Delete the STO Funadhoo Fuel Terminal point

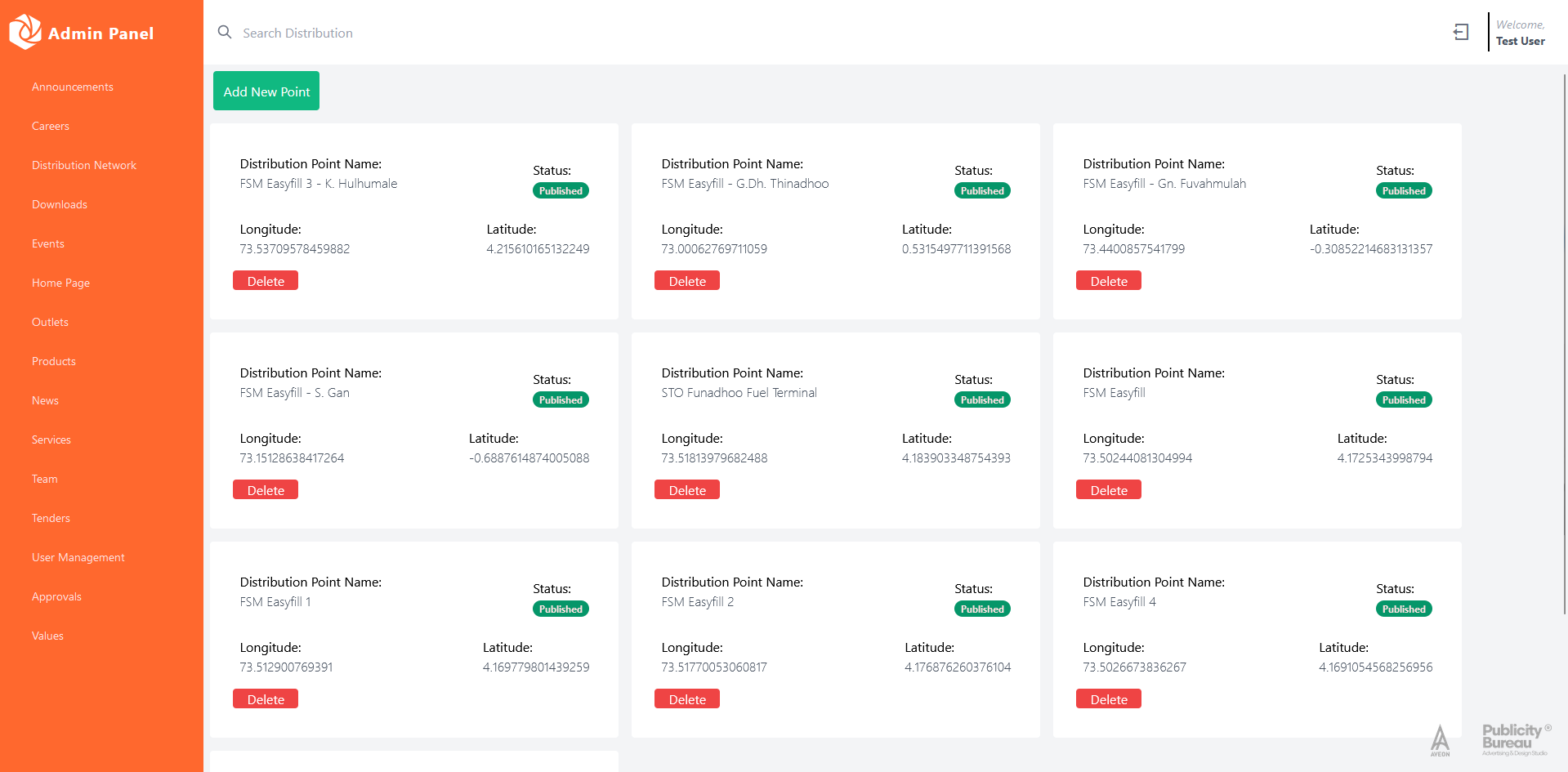tap(687, 490)
